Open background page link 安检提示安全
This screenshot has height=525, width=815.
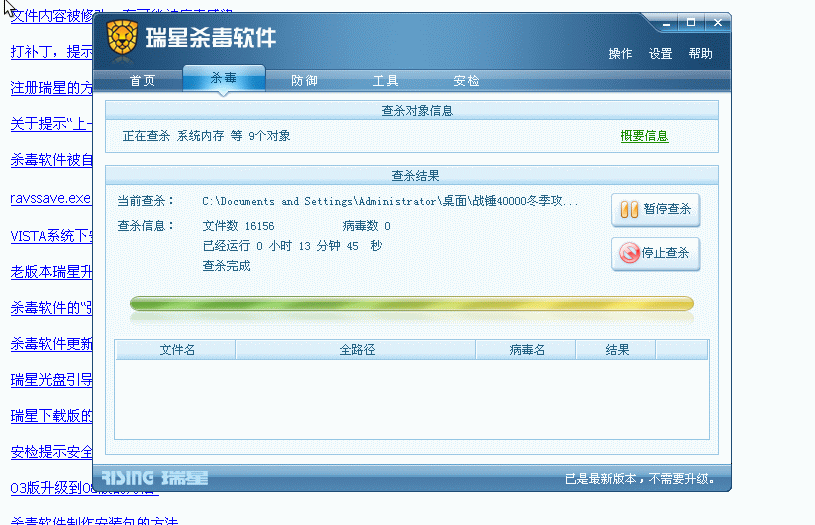pyautogui.click(x=51, y=452)
